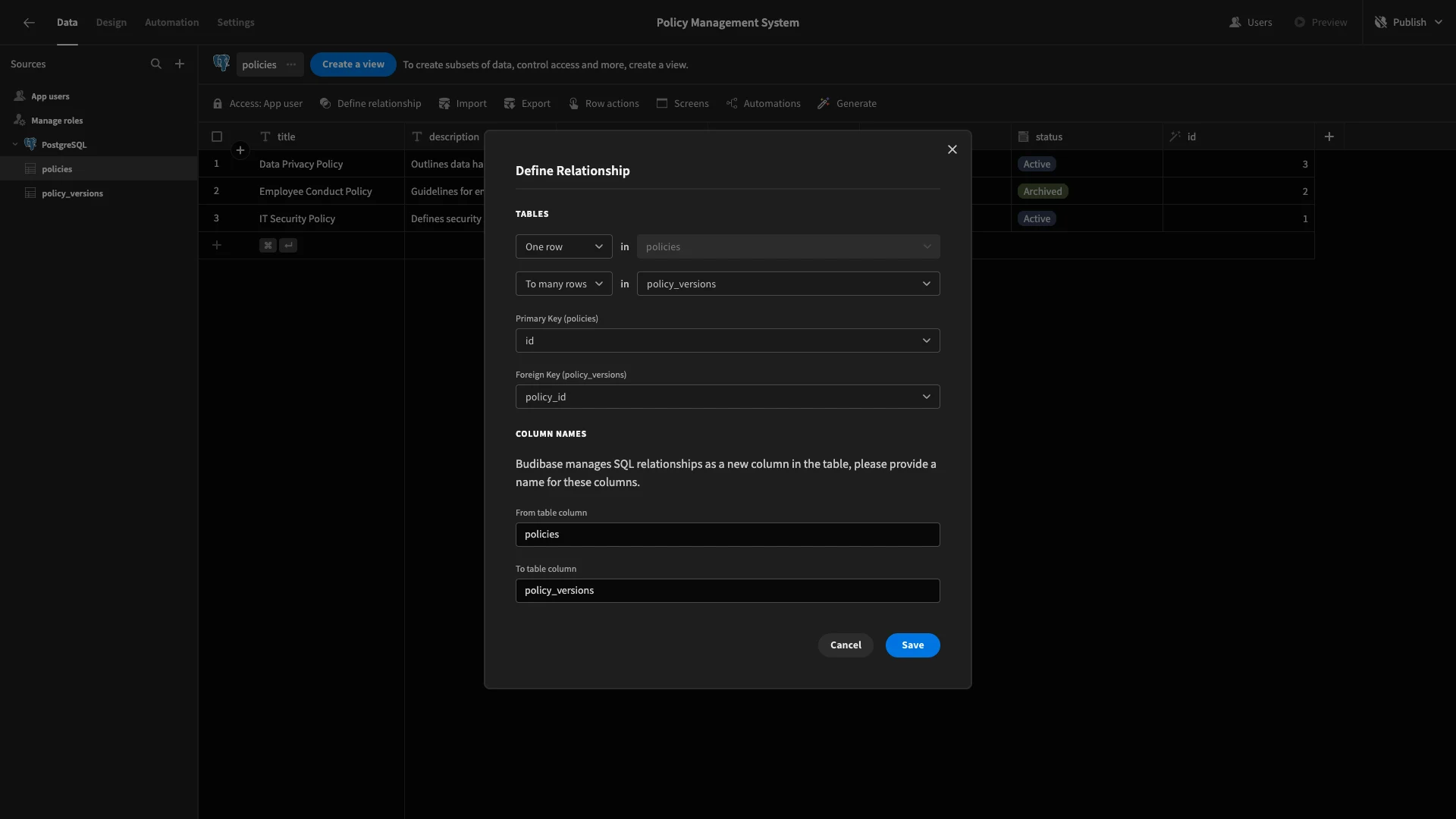Screen dimensions: 1456x819
Task: Open the search sources icon
Action: 156,64
